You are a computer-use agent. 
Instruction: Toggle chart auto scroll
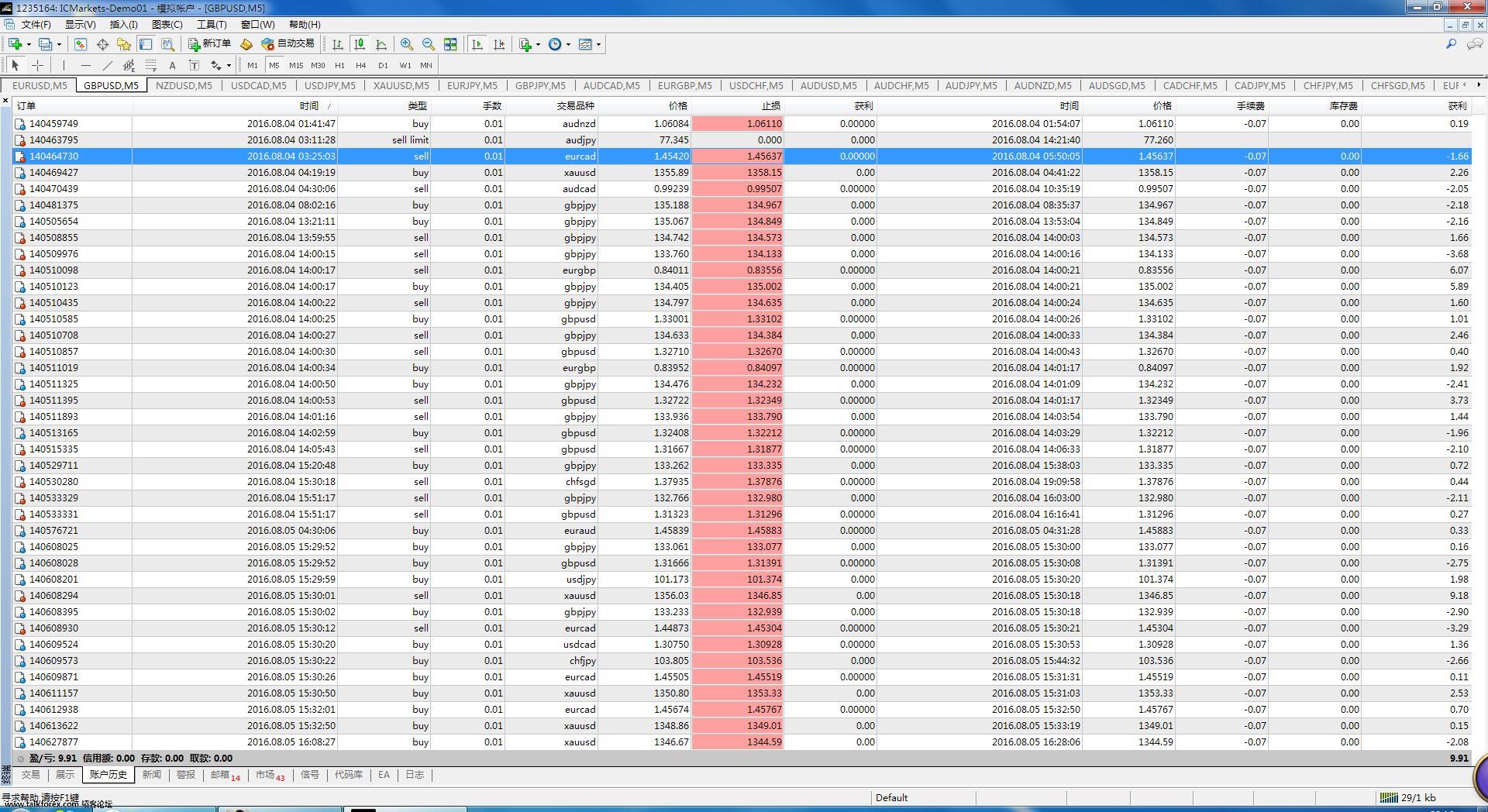coord(477,44)
